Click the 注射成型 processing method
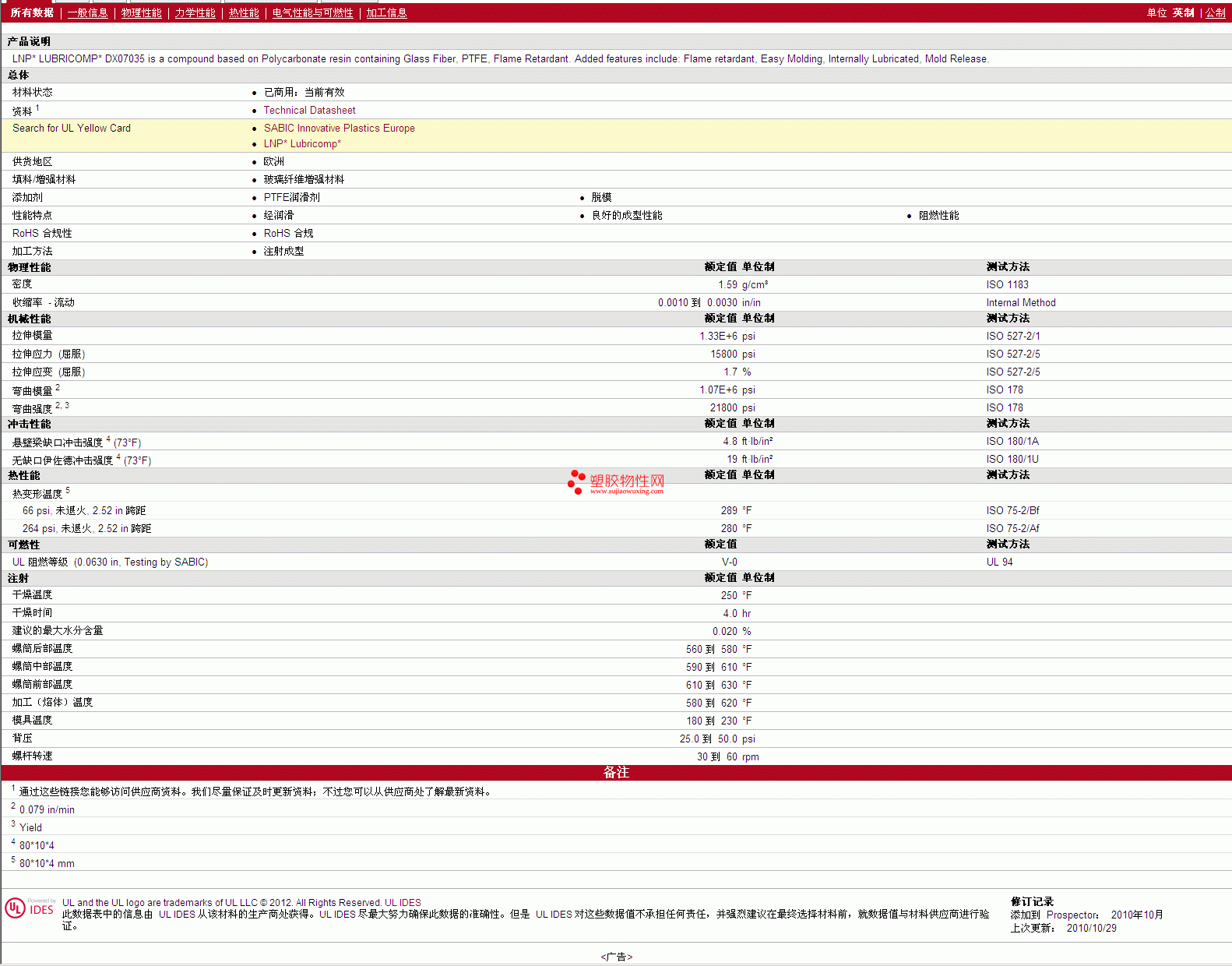1232x966 pixels. [x=283, y=252]
